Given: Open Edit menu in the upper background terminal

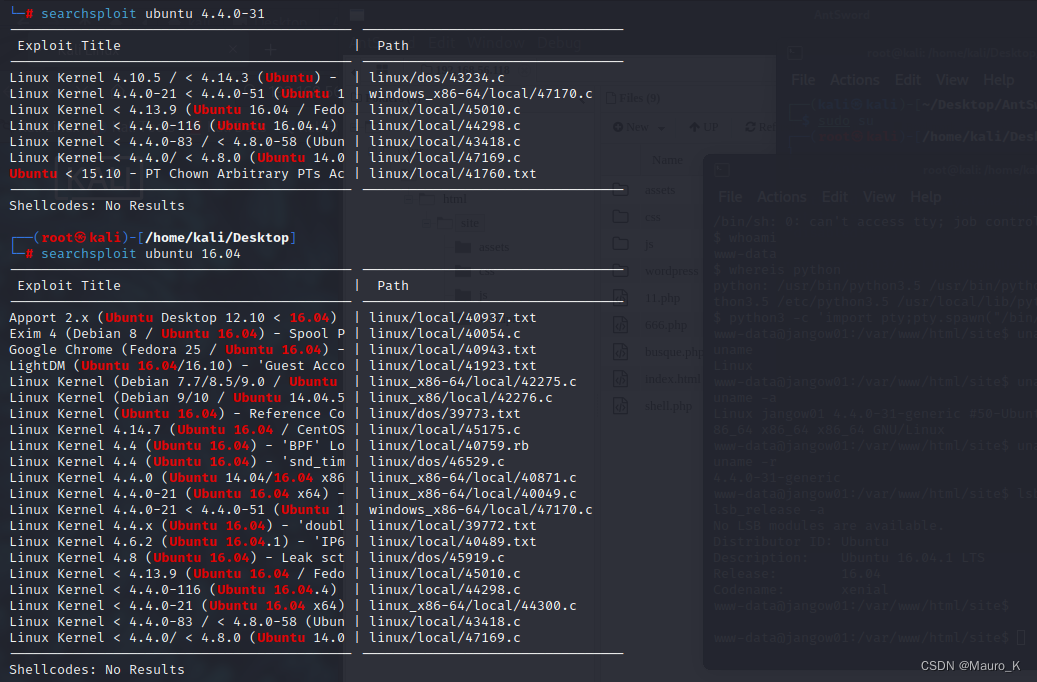Looking at the screenshot, I should tap(907, 80).
